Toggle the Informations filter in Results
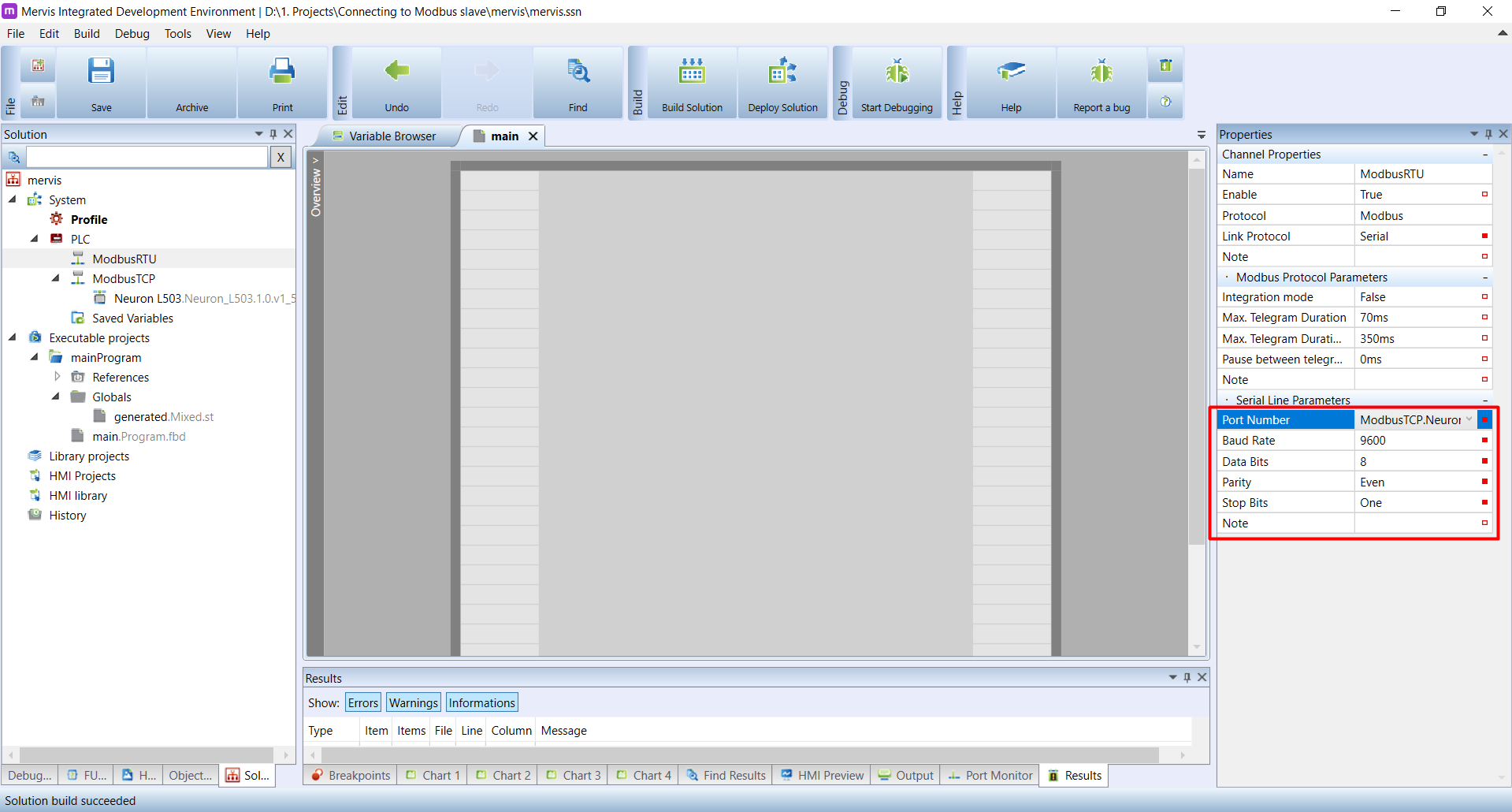This screenshot has width=1512, height=812. [x=481, y=703]
